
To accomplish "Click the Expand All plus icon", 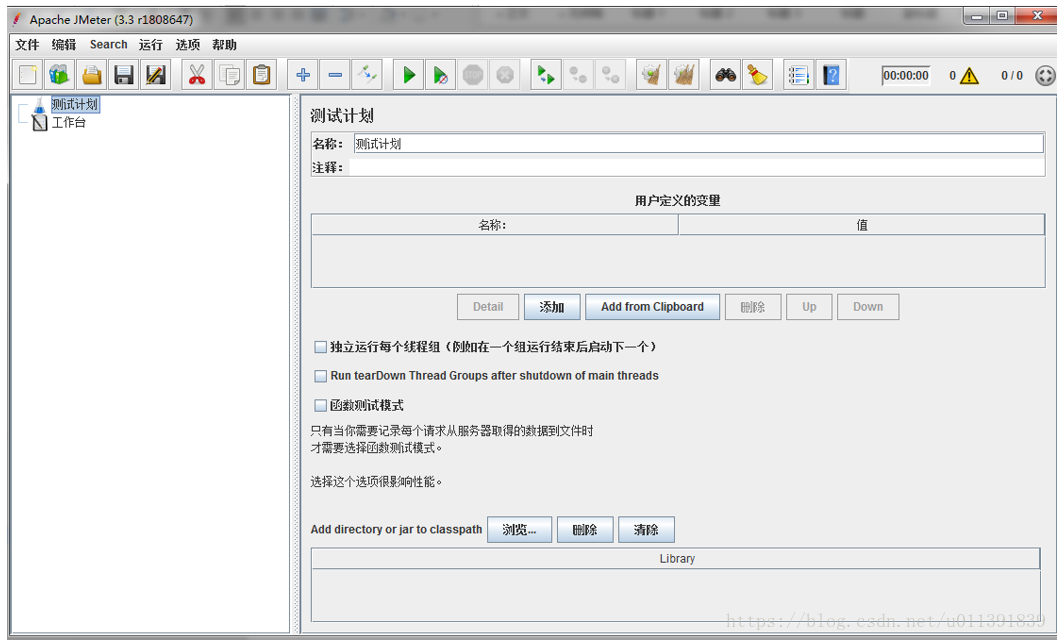I will pos(303,75).
